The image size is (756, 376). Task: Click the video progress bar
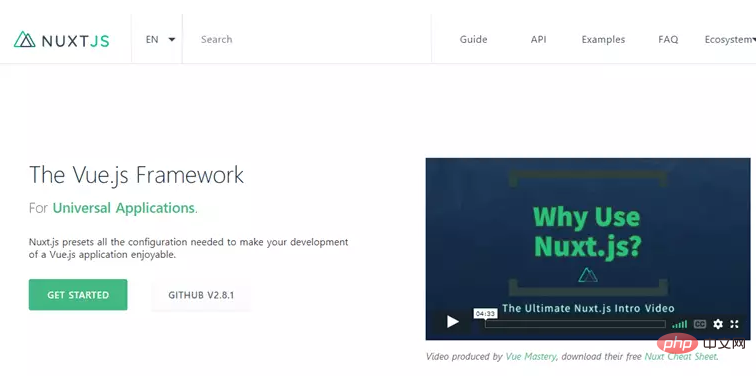tap(575, 324)
